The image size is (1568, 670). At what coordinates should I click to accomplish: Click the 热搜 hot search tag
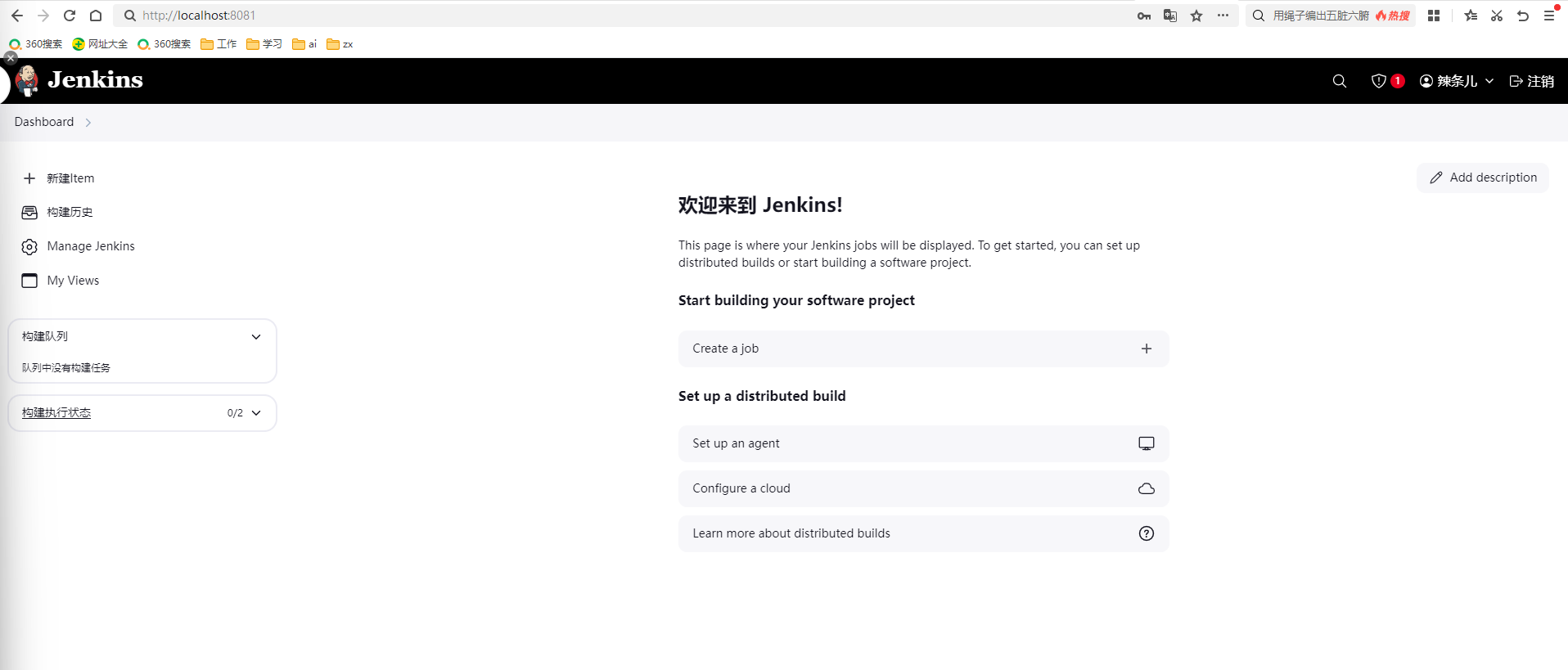[x=1393, y=16]
